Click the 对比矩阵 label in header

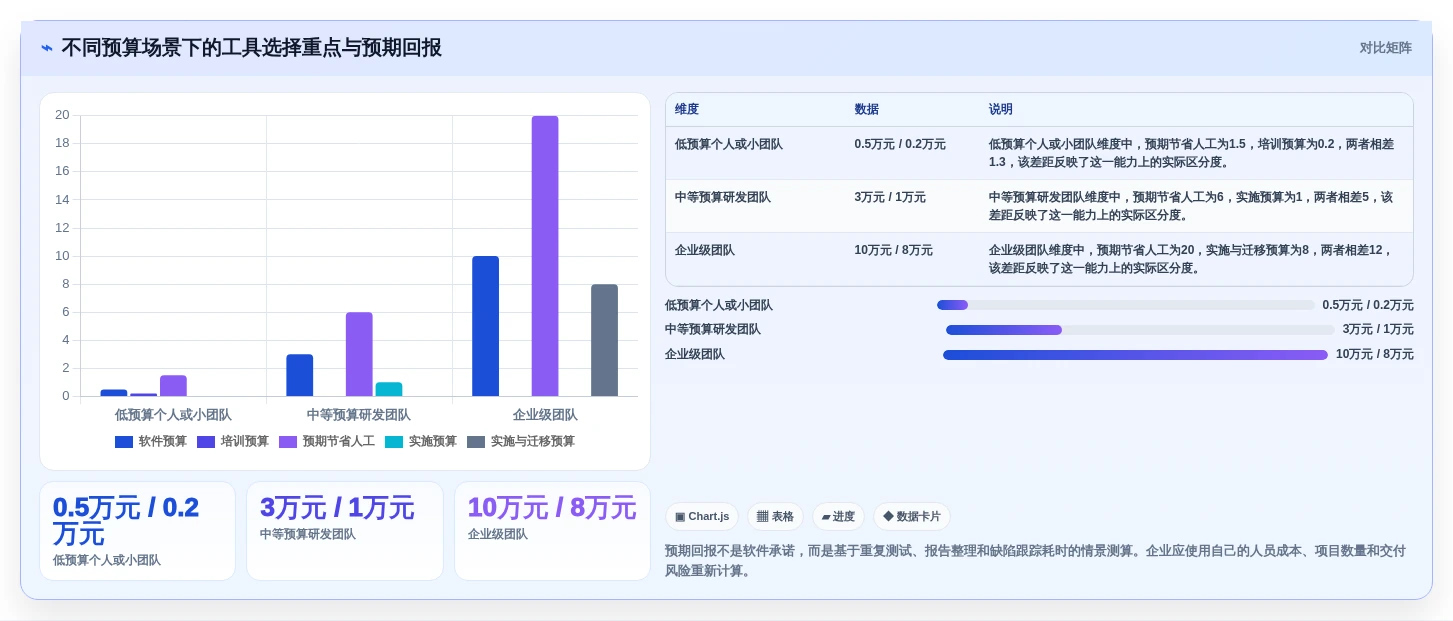point(1385,48)
